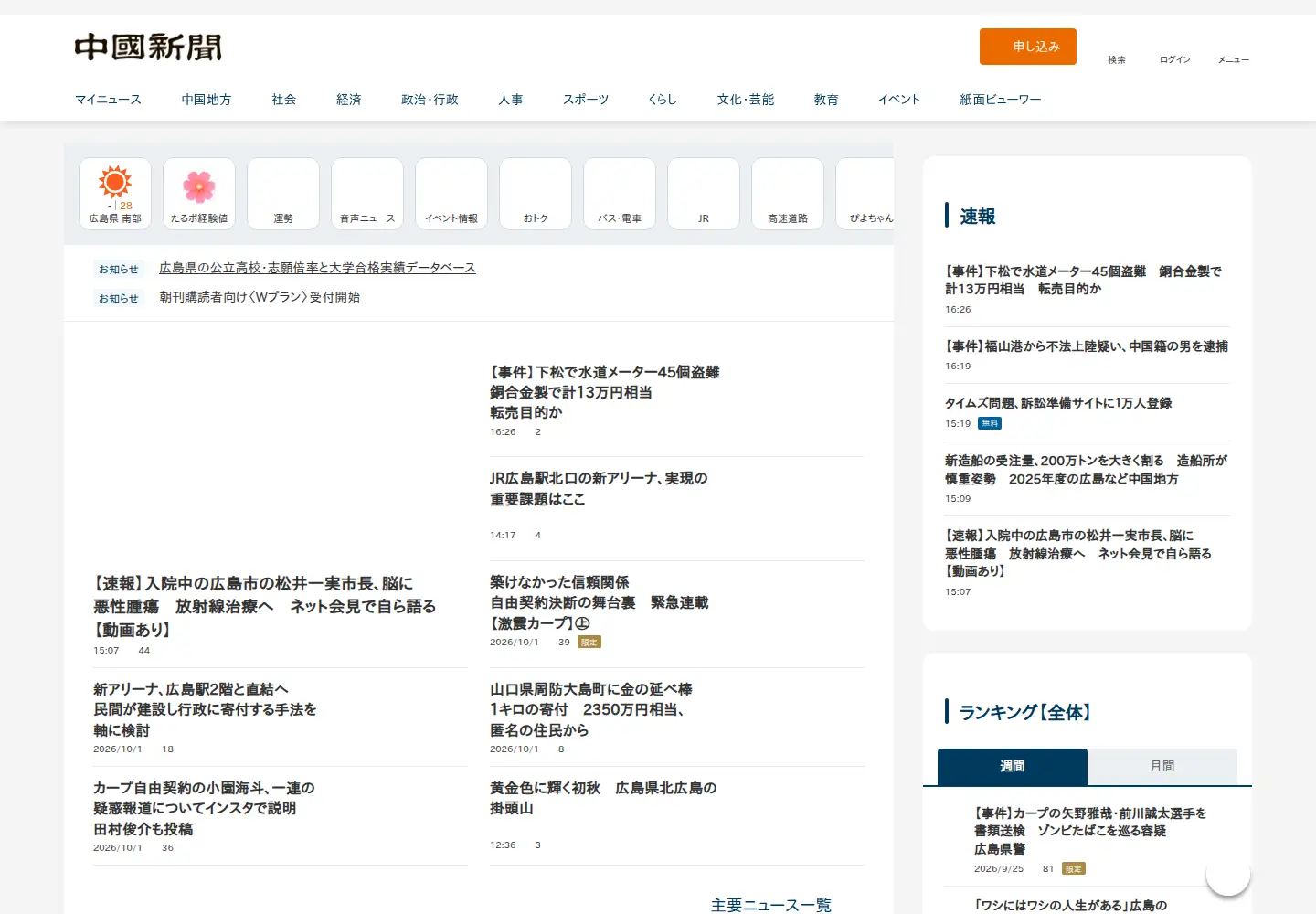Image resolution: width=1316 pixels, height=914 pixels.
Task: Open the 朝刊購読者向け〈Wプラン〉受付開始 notice
Action: pyautogui.click(x=260, y=297)
